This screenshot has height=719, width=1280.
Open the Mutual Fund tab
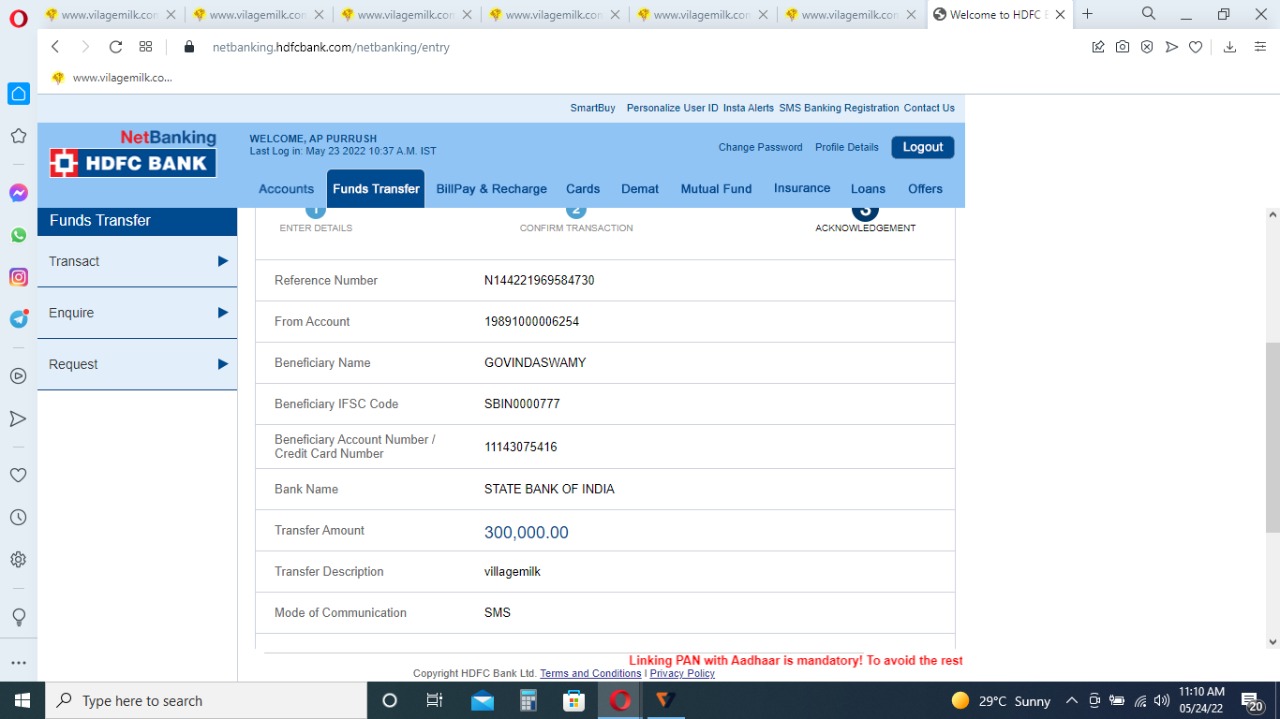(x=716, y=189)
